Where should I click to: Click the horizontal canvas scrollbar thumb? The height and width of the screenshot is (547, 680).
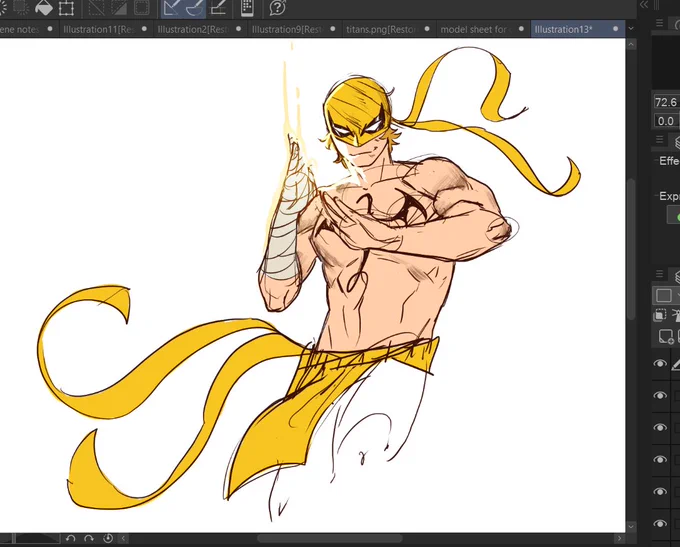330,538
